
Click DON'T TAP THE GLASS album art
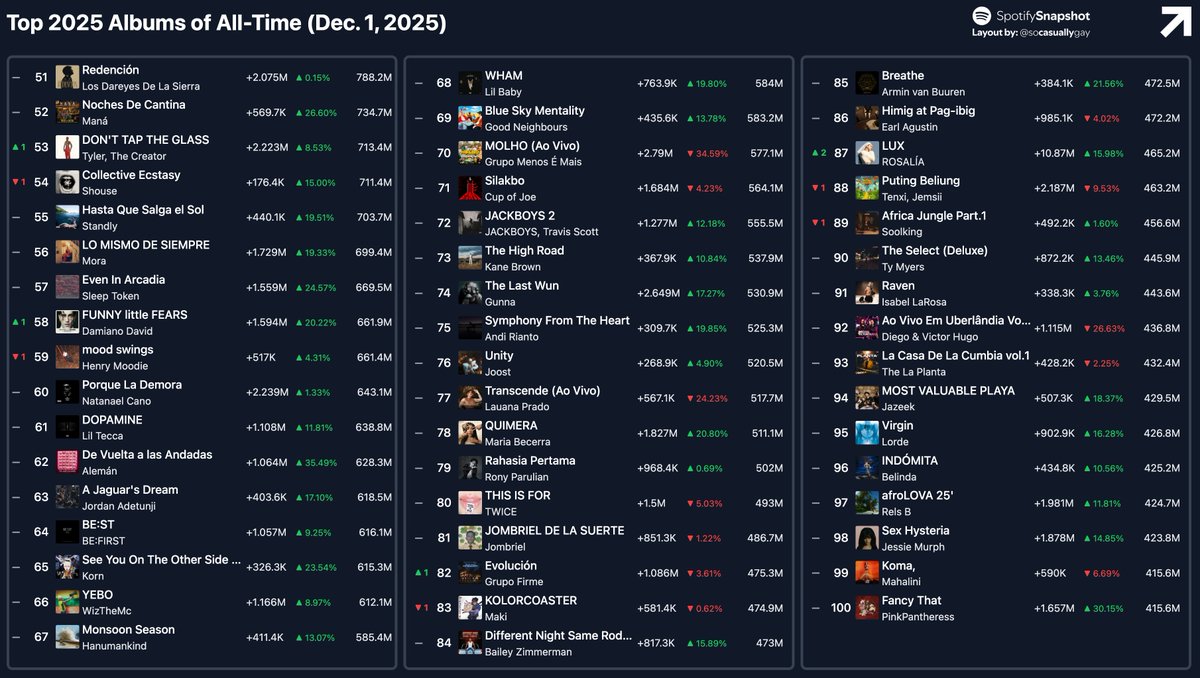(67, 148)
